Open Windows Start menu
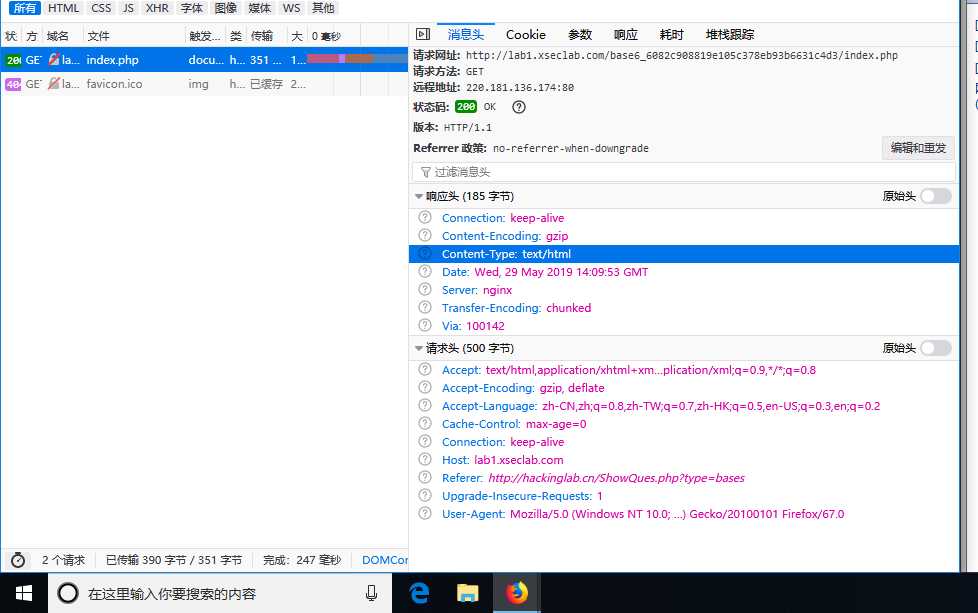The width and height of the screenshot is (978, 613). (24, 593)
